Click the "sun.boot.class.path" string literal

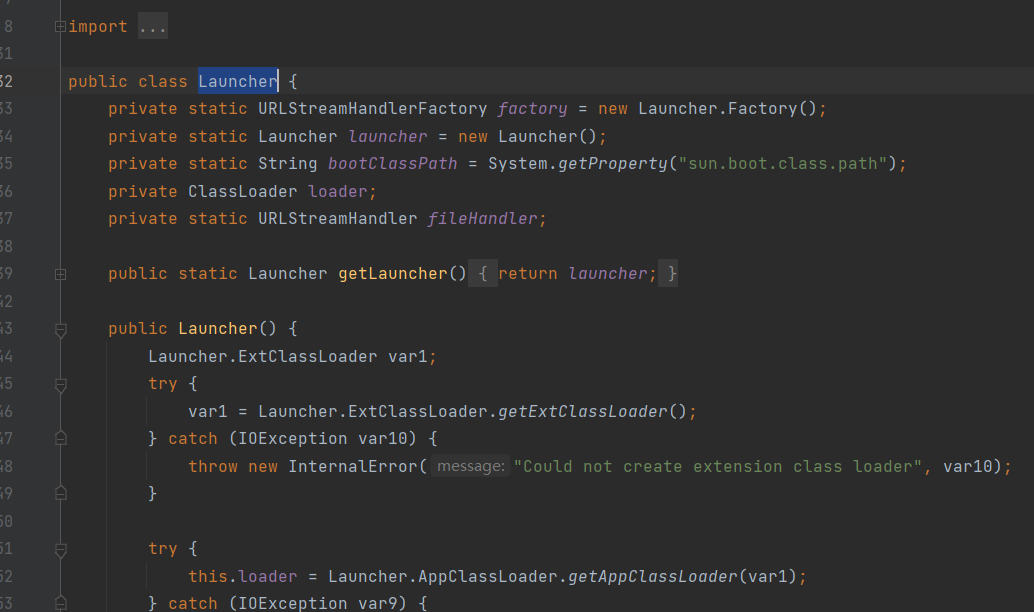785,164
